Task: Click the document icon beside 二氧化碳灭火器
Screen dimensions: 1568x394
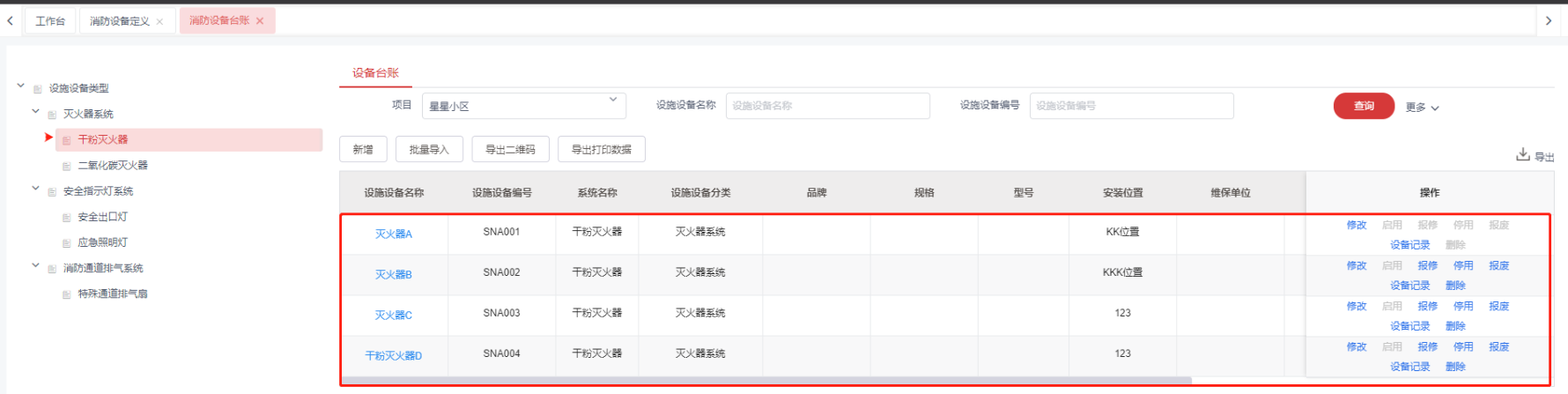Action: (x=67, y=166)
